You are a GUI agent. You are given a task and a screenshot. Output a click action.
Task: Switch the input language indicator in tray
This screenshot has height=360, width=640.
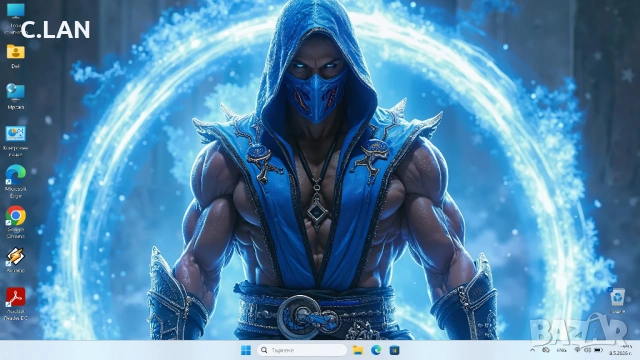coord(562,350)
